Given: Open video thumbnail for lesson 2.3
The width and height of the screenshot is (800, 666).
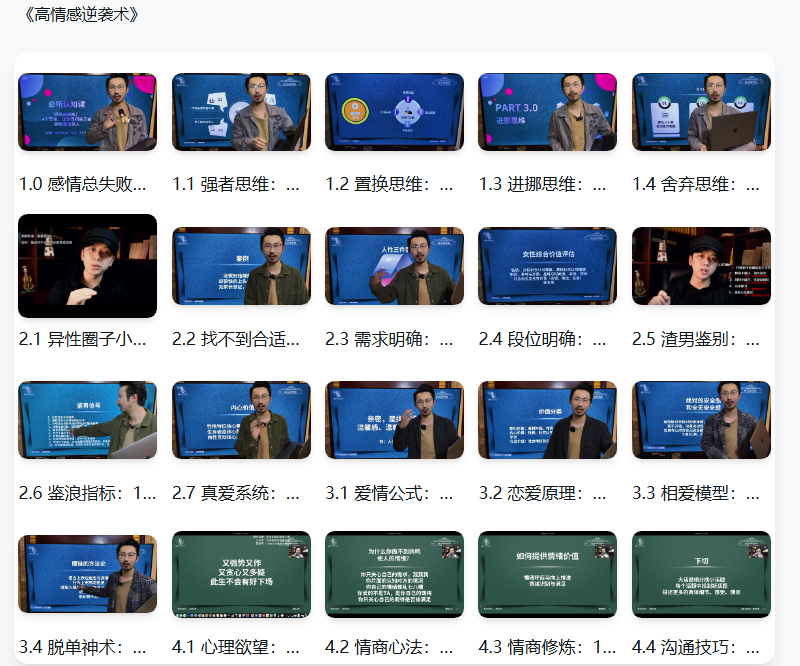Looking at the screenshot, I should tap(394, 266).
